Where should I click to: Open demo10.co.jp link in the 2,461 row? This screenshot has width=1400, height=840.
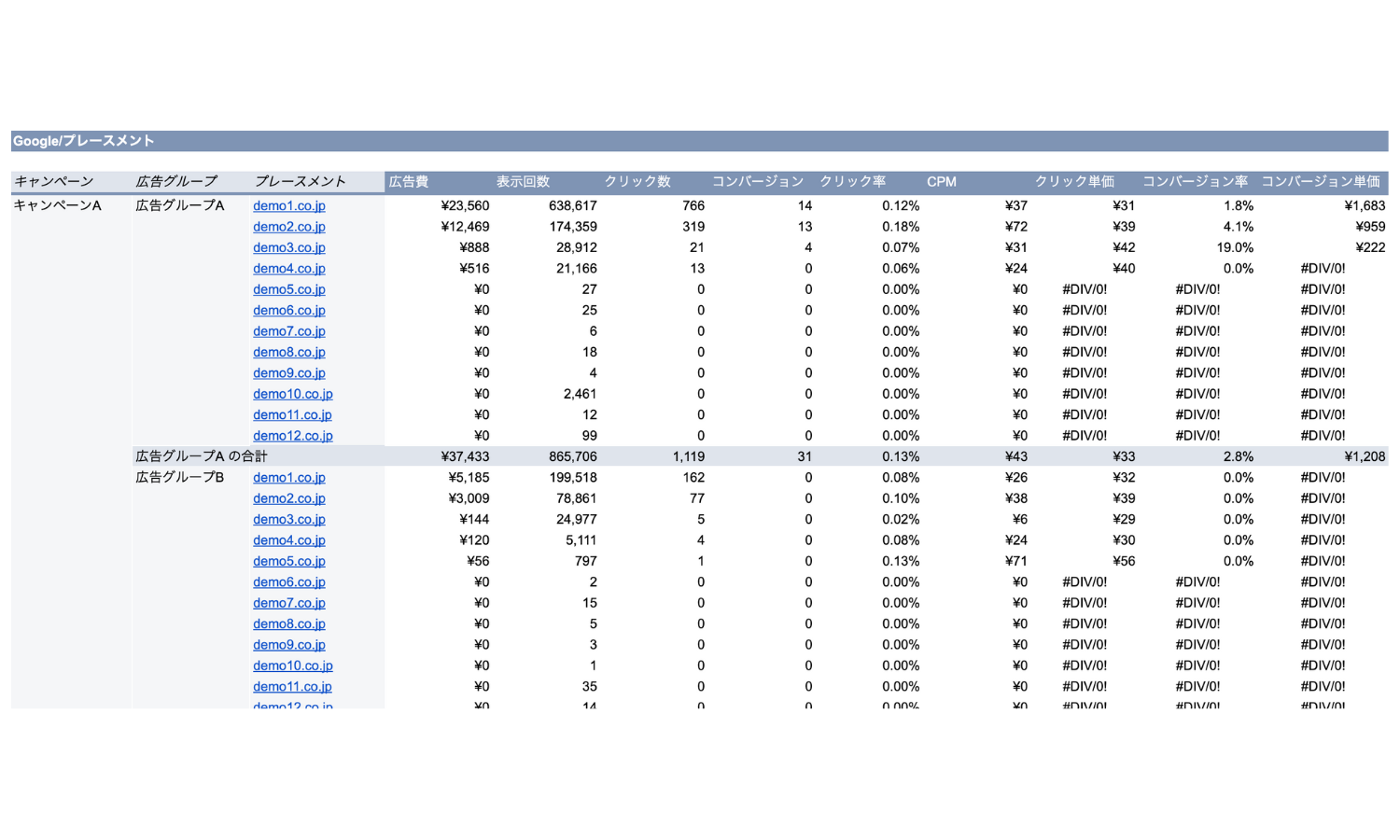pos(293,394)
